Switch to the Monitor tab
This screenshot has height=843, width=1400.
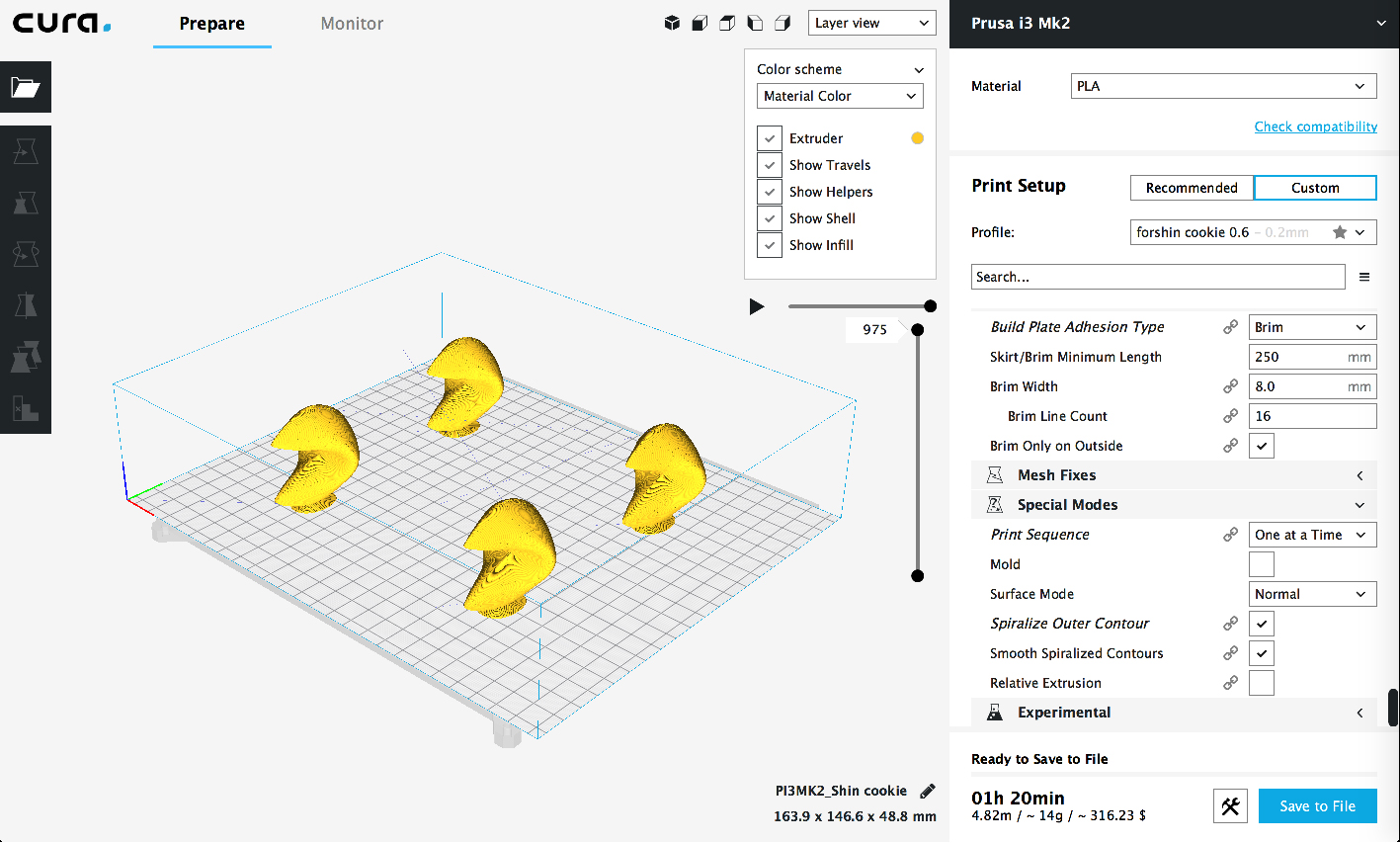point(352,24)
